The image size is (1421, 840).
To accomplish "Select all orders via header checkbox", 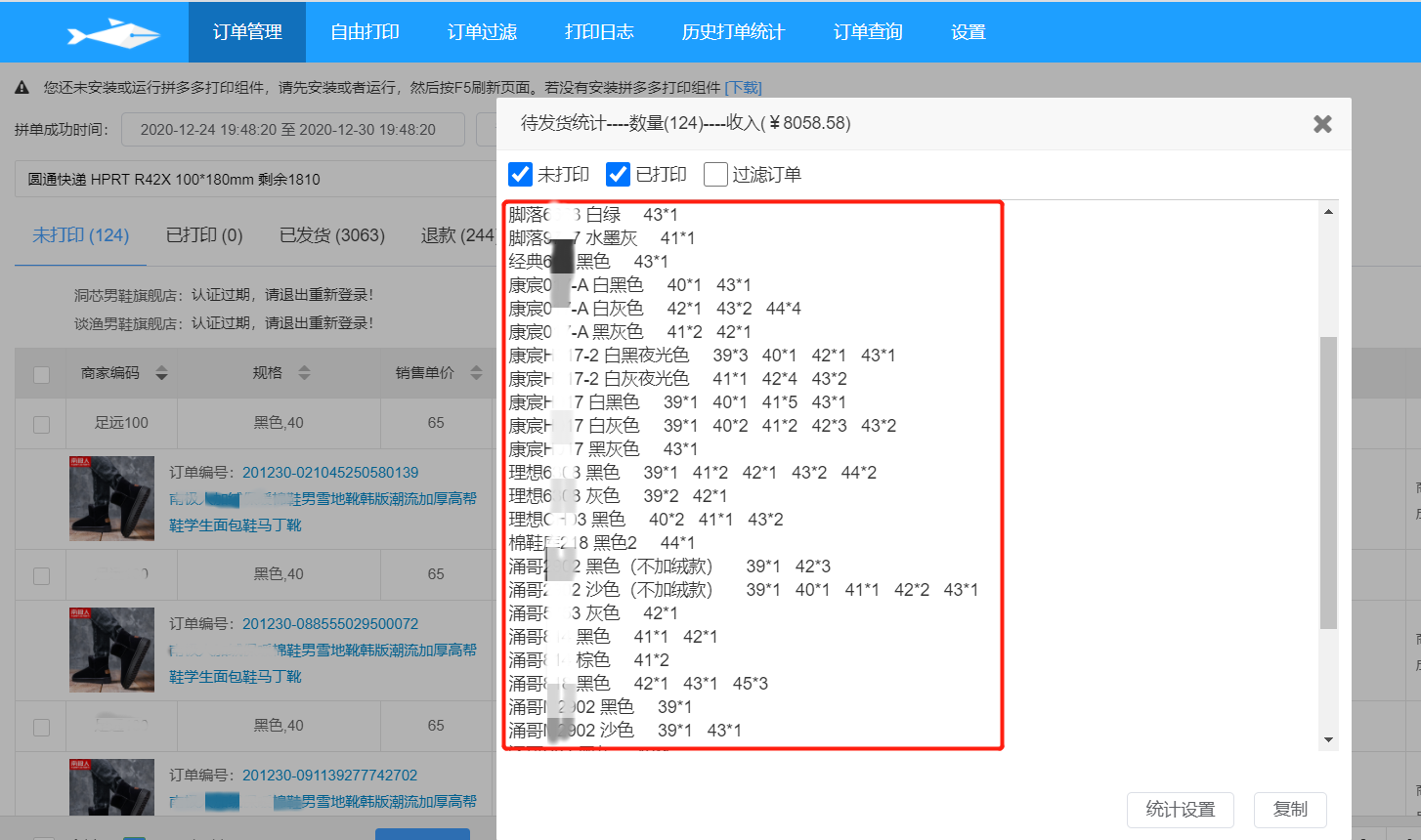I will (x=42, y=374).
